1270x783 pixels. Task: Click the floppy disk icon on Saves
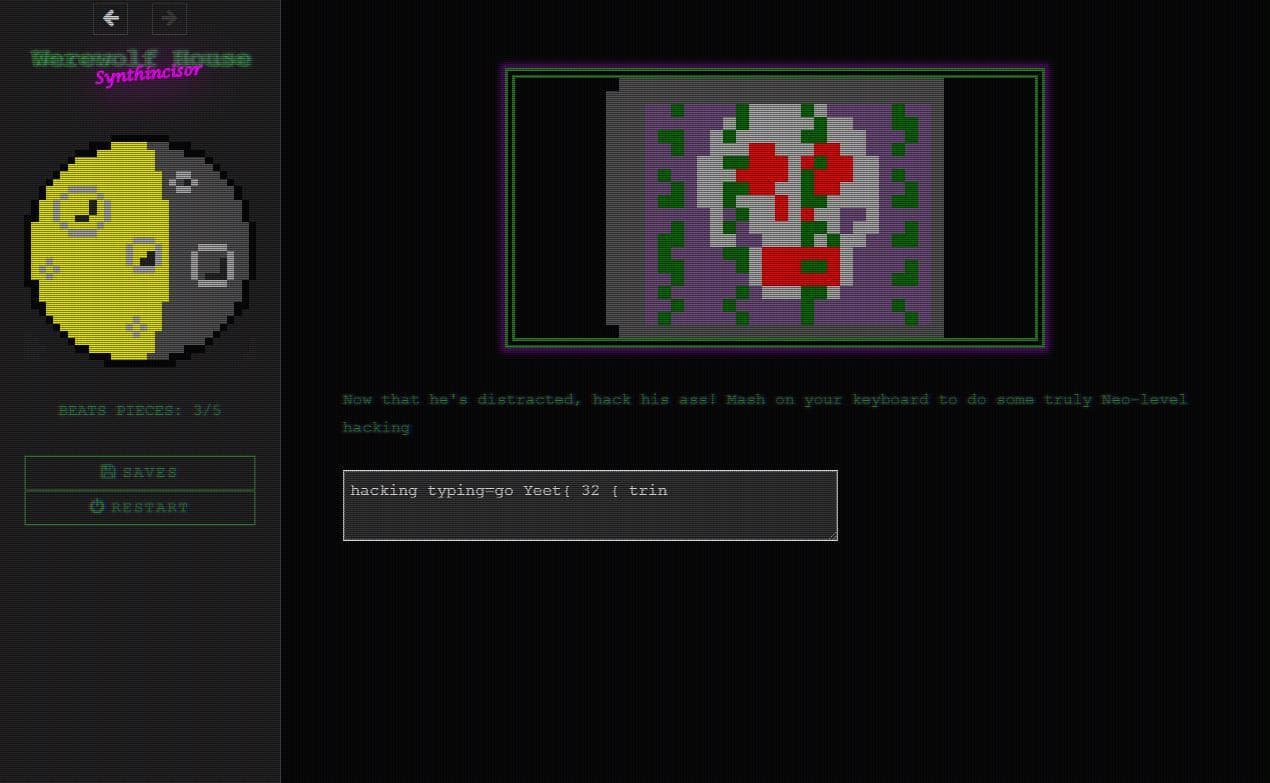click(x=109, y=472)
